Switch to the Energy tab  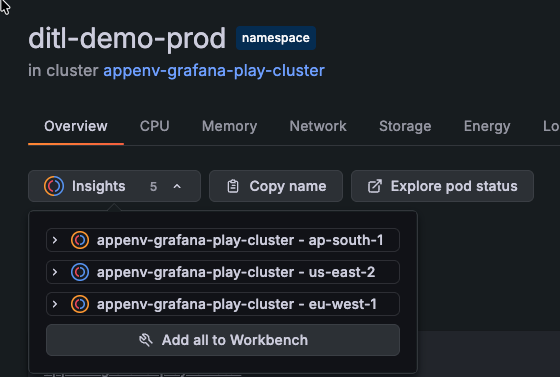tap(487, 126)
